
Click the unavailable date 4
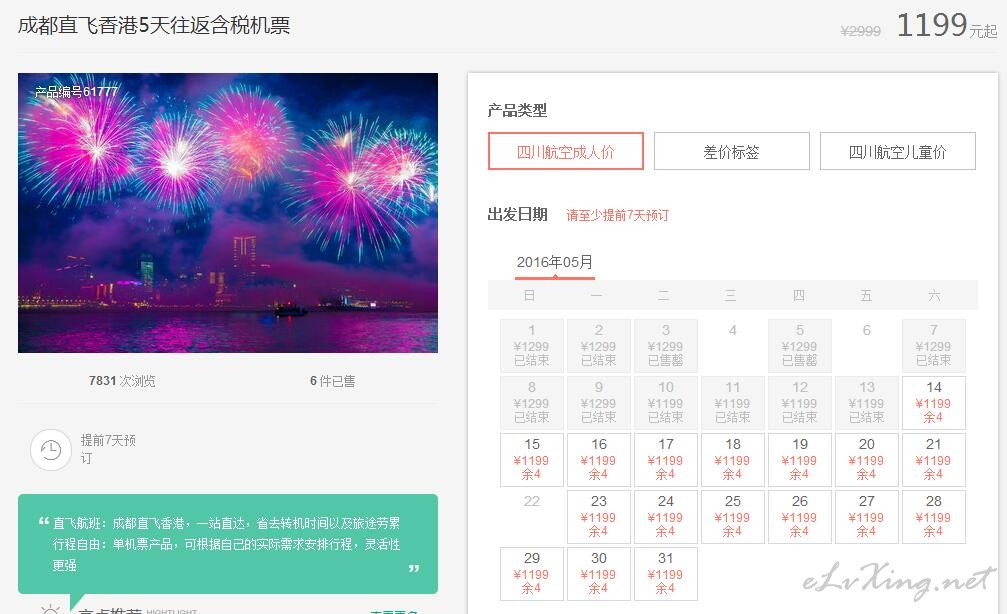(733, 330)
